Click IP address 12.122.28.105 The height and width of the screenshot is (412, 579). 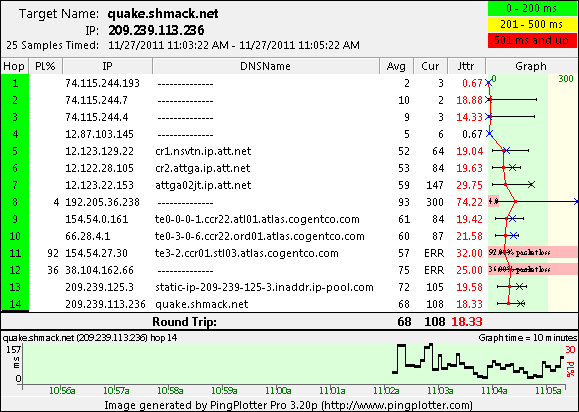(99, 168)
